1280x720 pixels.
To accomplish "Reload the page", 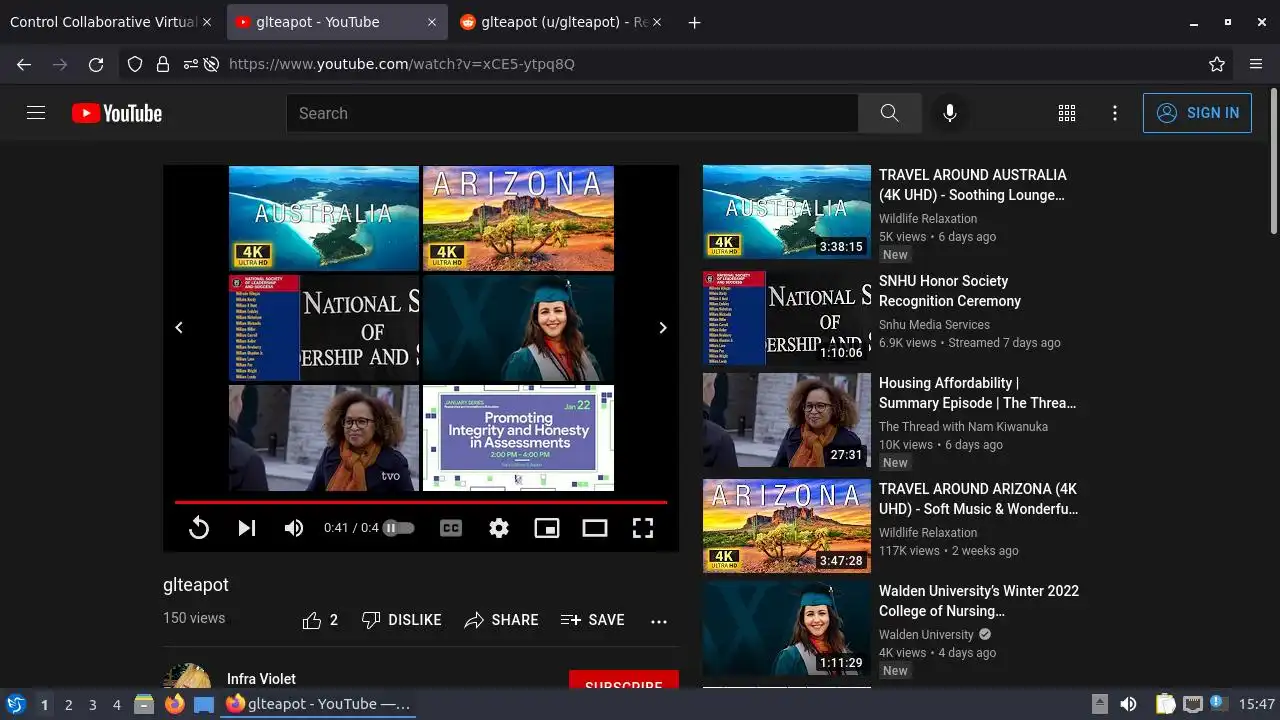I will pos(96,64).
